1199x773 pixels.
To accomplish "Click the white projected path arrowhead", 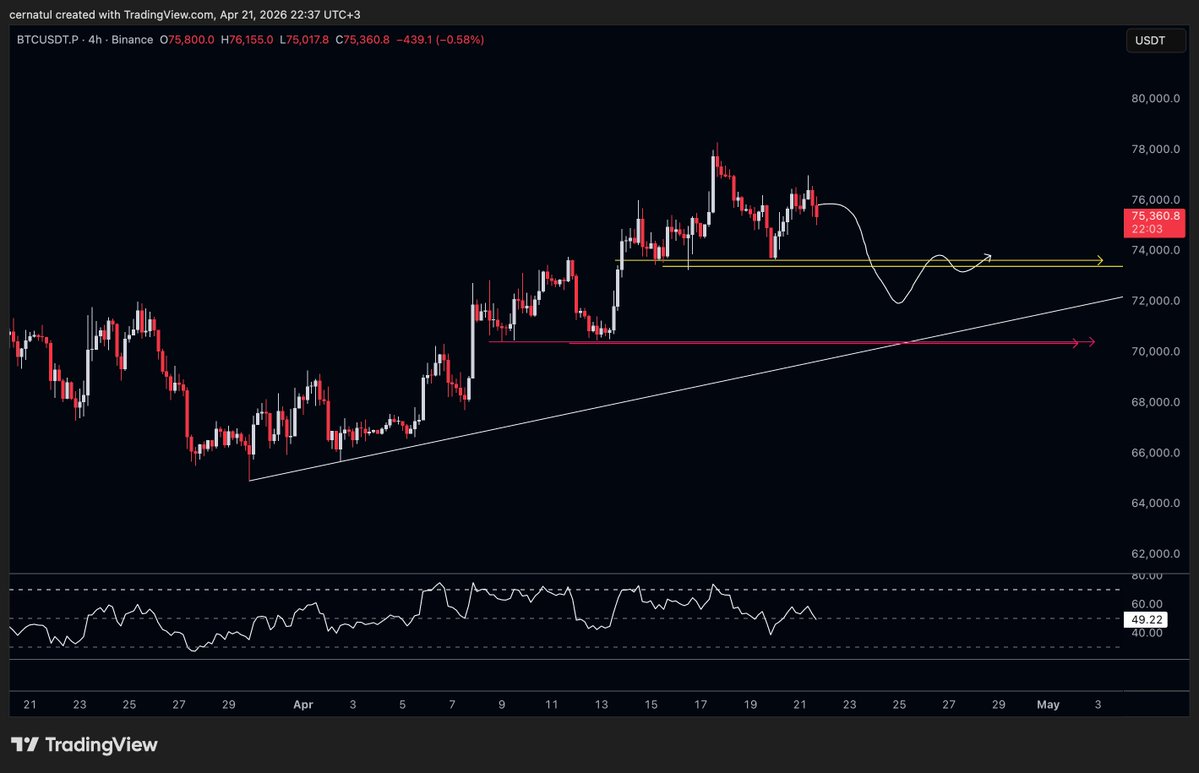I will click(987, 256).
